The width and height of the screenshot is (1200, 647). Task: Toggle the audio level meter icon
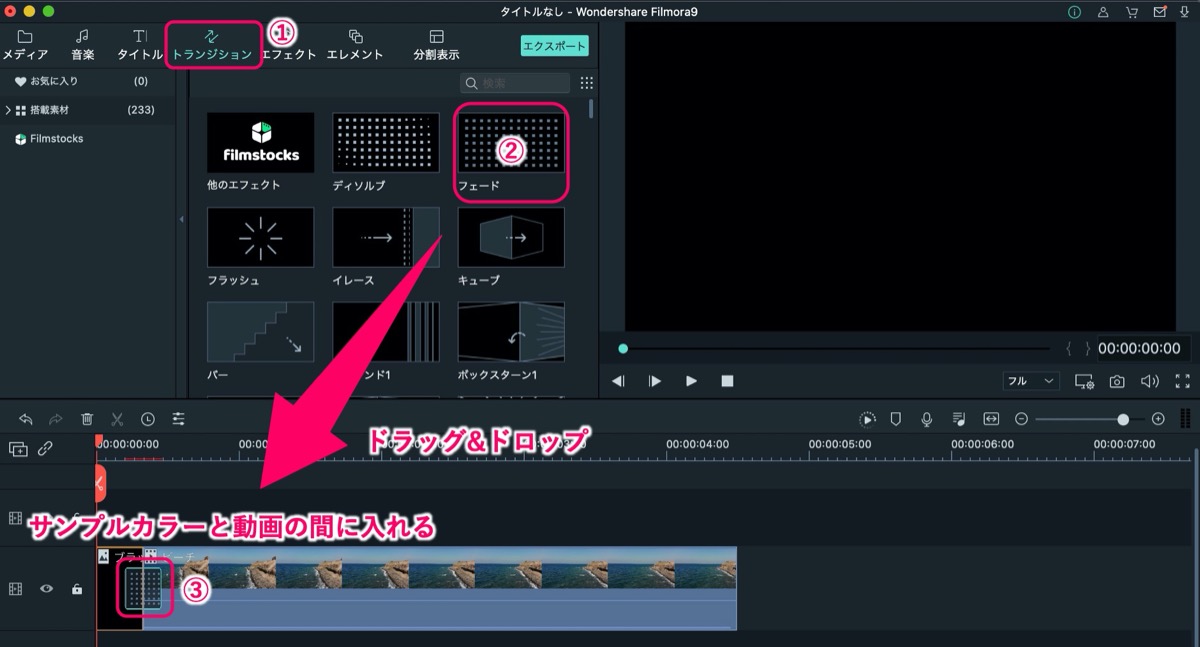click(1185, 419)
